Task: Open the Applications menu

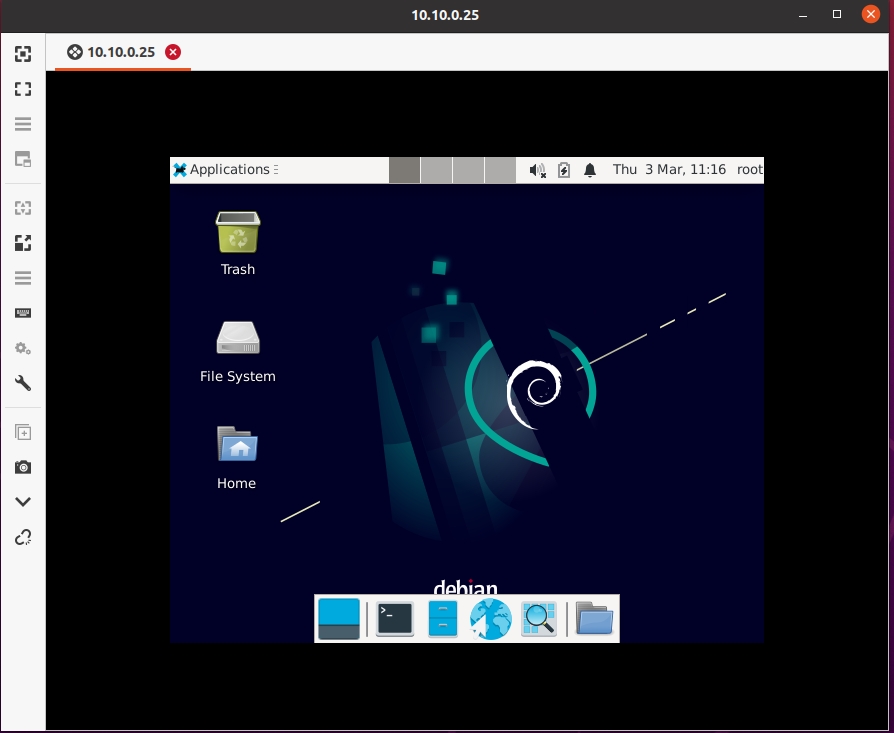Action: (221, 170)
